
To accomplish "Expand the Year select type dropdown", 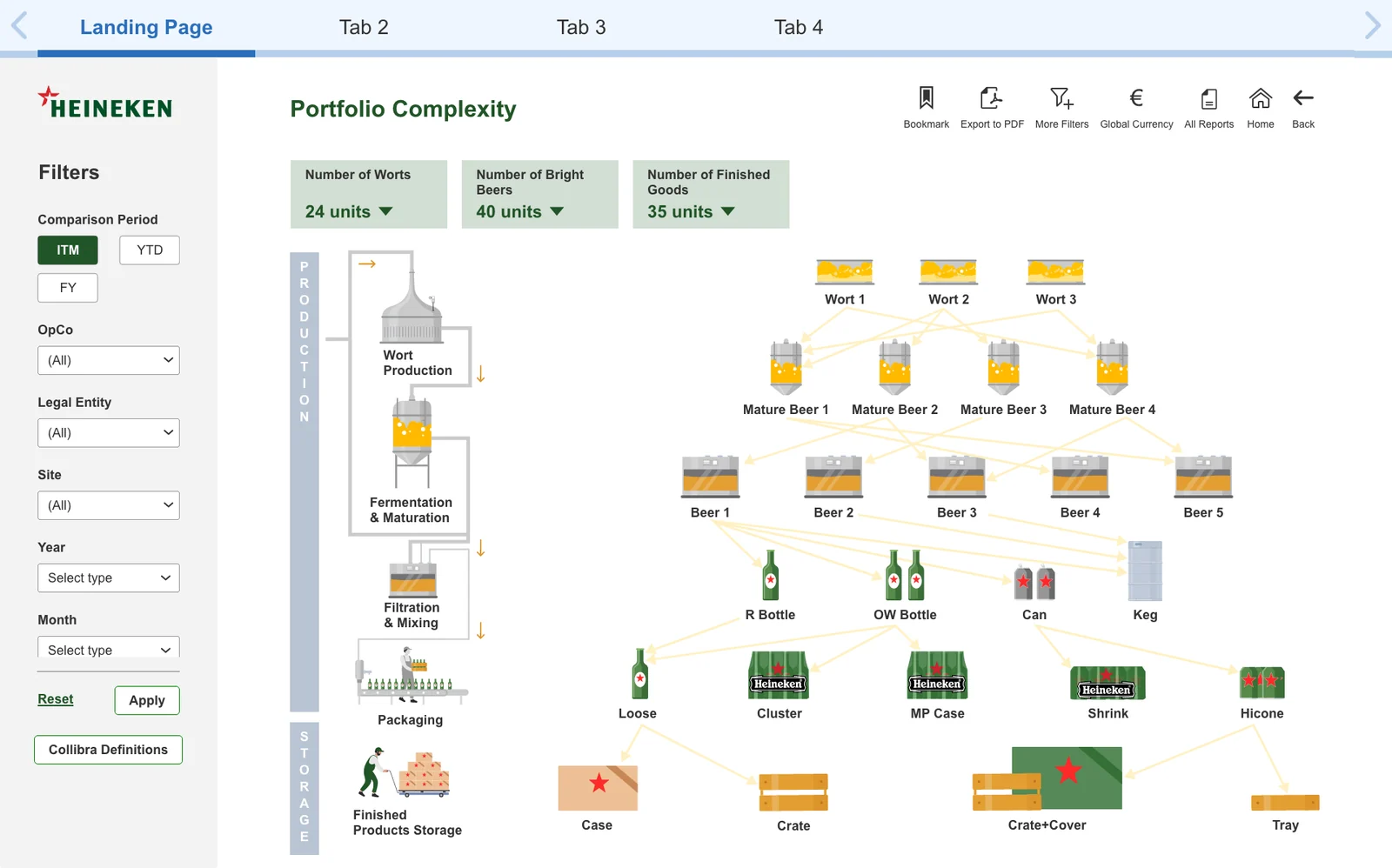I will coord(109,578).
